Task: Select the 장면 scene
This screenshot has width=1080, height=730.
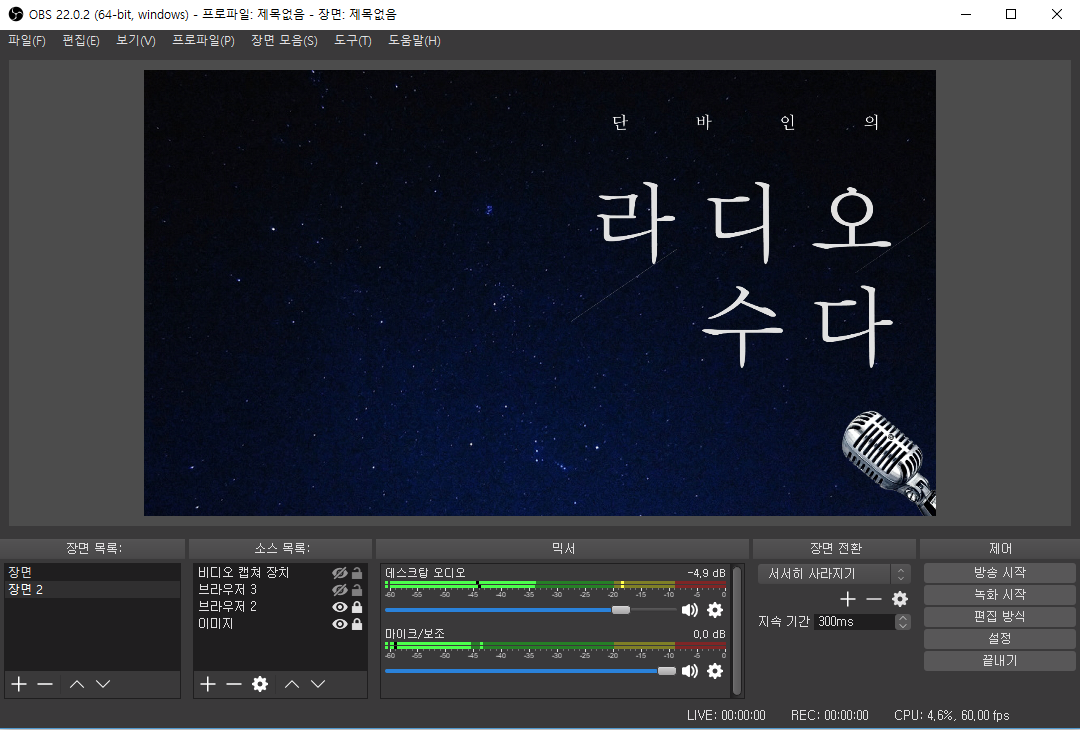Action: pyautogui.click(x=92, y=572)
